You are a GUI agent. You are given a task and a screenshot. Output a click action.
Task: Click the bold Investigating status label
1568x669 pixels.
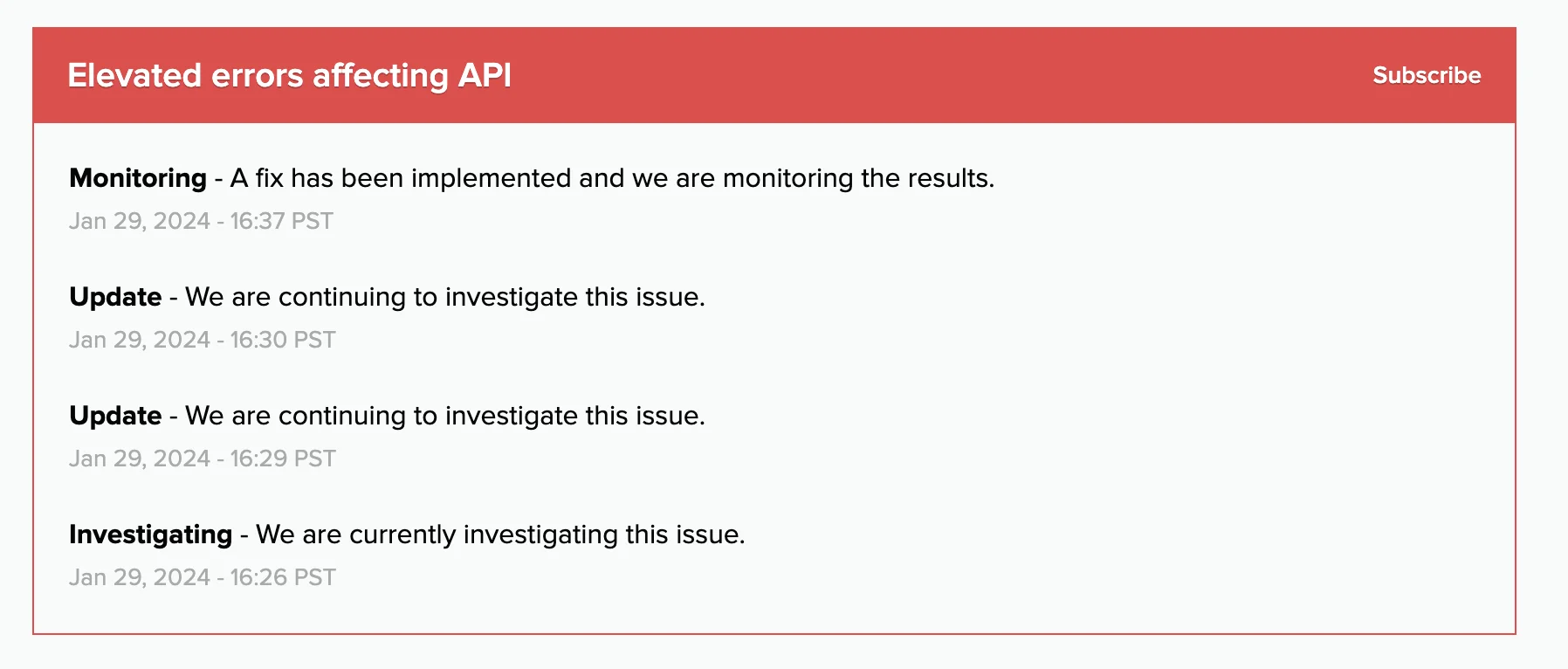150,535
